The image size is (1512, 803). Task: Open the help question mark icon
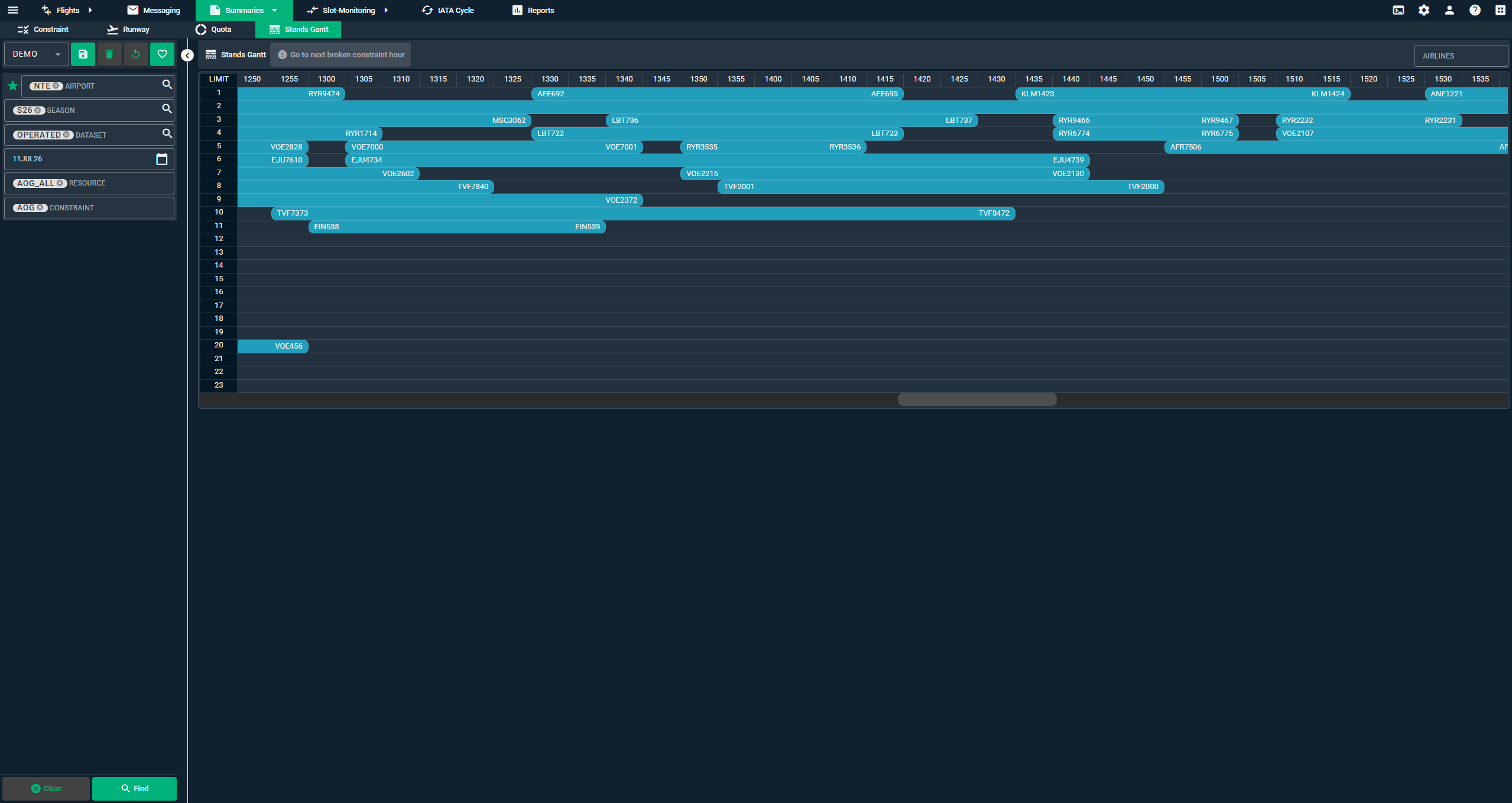pos(1475,10)
